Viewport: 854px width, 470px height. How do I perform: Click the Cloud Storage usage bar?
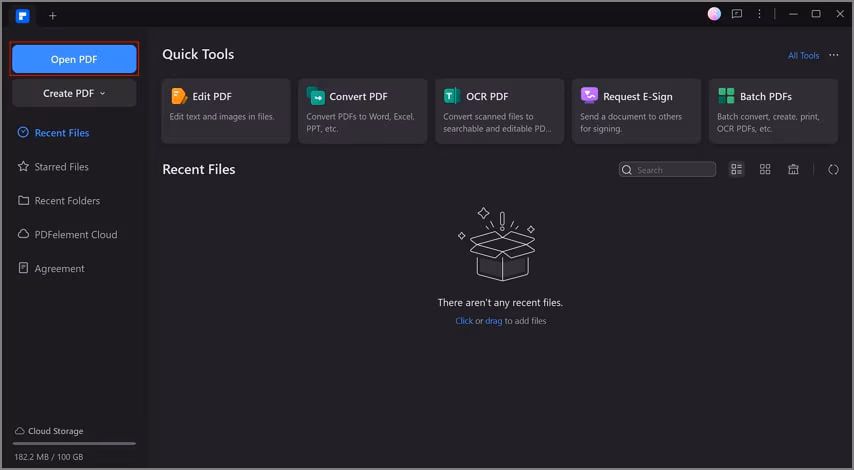[x=74, y=443]
